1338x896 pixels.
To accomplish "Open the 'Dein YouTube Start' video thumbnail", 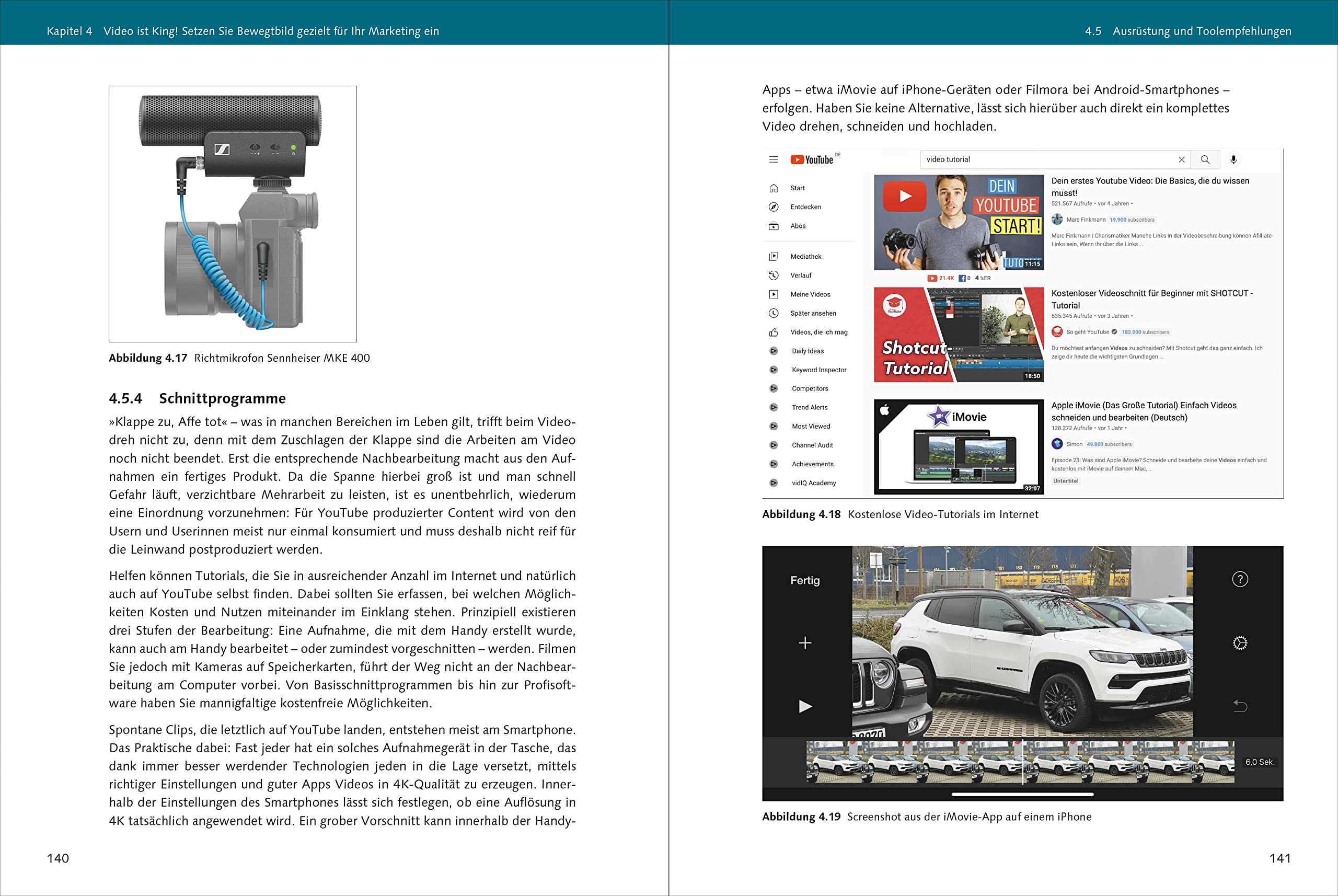I will (x=959, y=222).
